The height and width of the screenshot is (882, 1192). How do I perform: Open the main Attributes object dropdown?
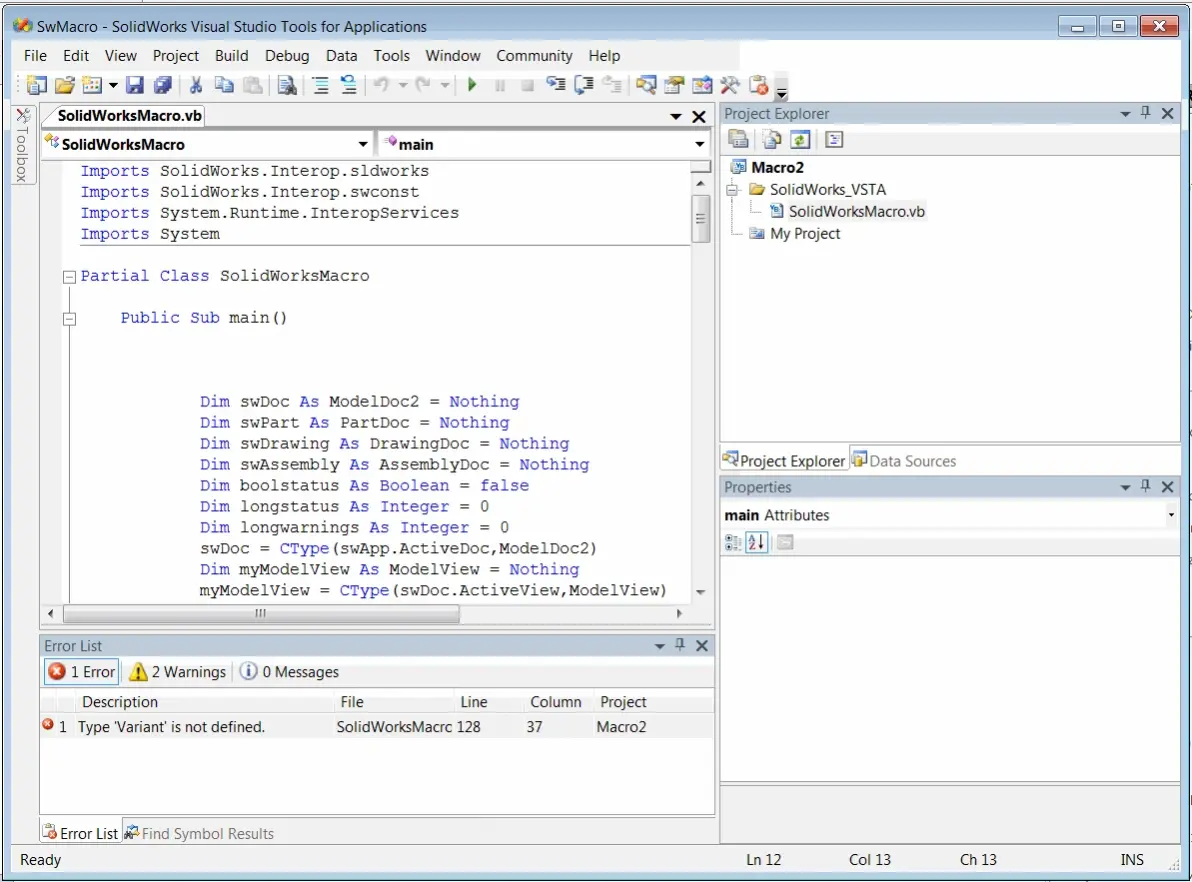tap(1171, 515)
